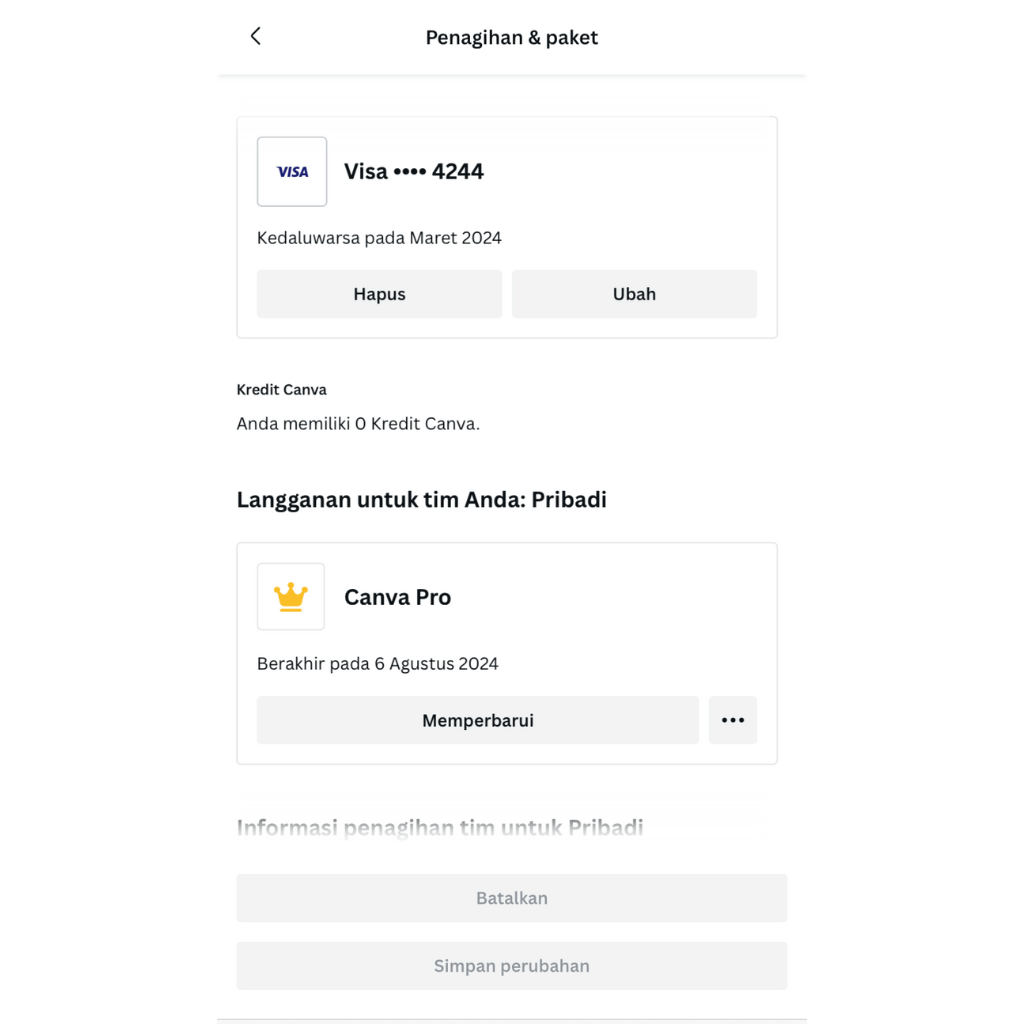Viewport: 1024px width, 1024px height.
Task: Tap the Batalkan button
Action: pyautogui.click(x=511, y=898)
